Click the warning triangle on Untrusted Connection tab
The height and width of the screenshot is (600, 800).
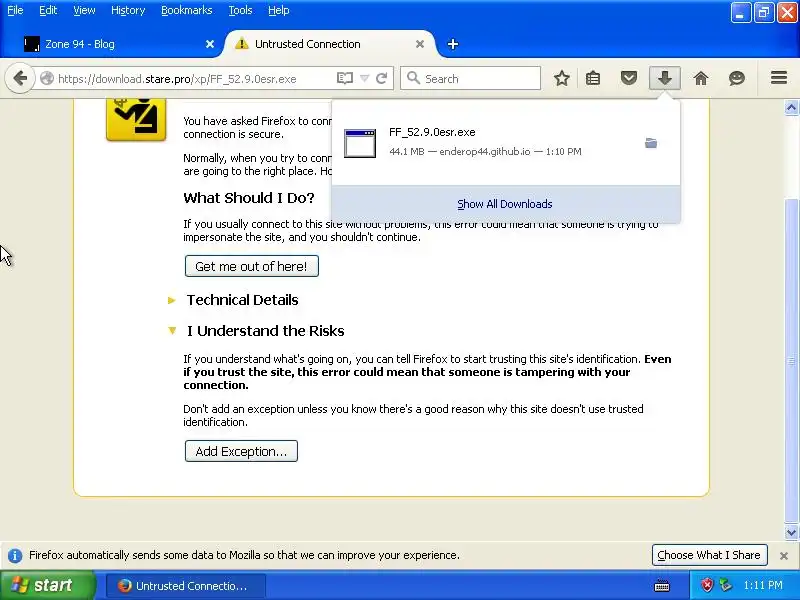(x=241, y=44)
